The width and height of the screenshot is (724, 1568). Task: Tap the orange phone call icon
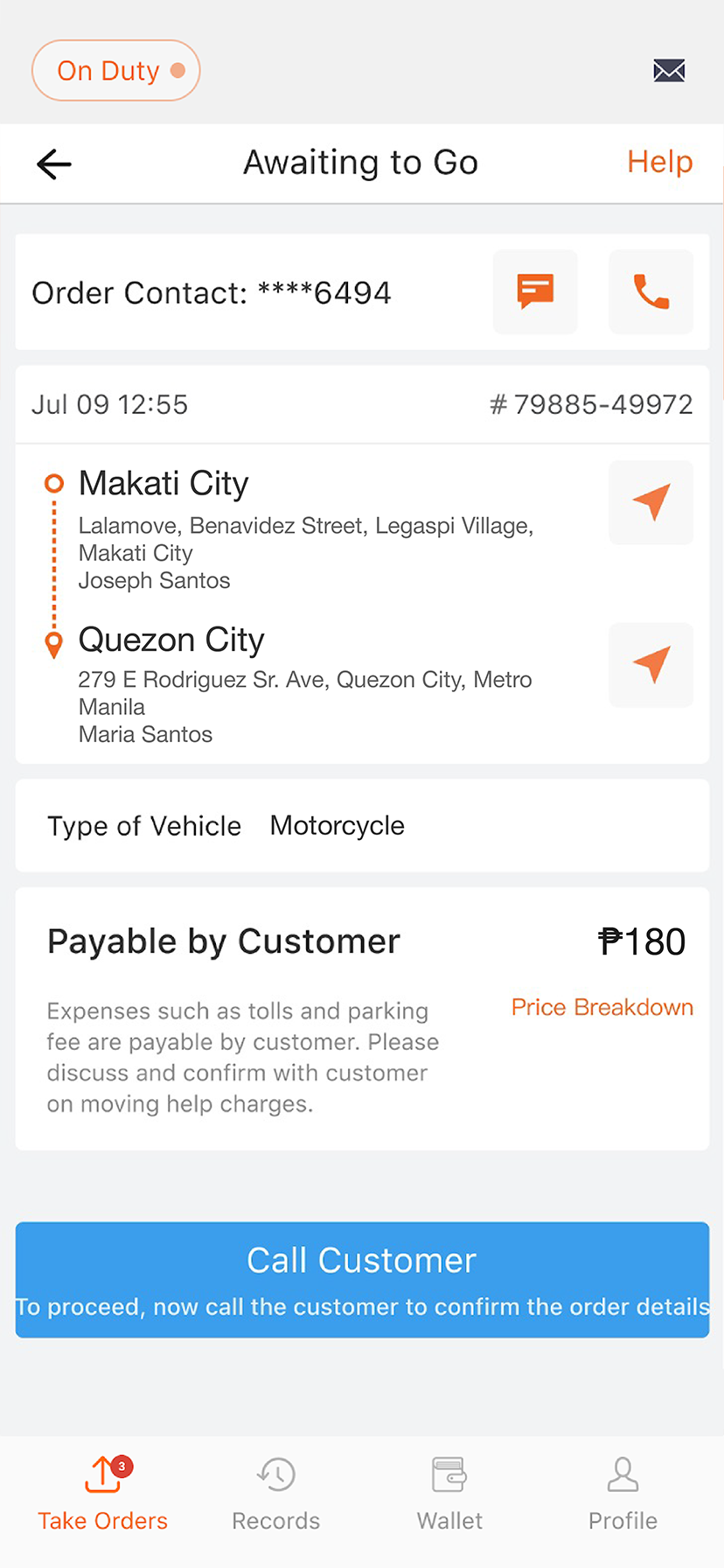click(651, 291)
